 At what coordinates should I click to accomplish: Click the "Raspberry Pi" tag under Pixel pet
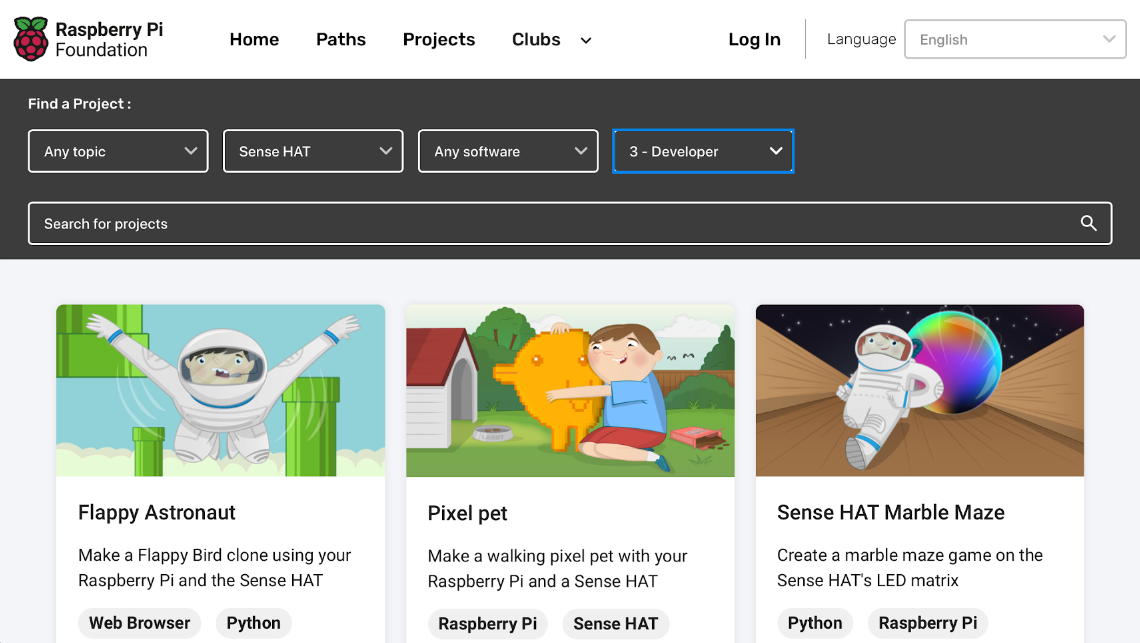click(x=488, y=623)
